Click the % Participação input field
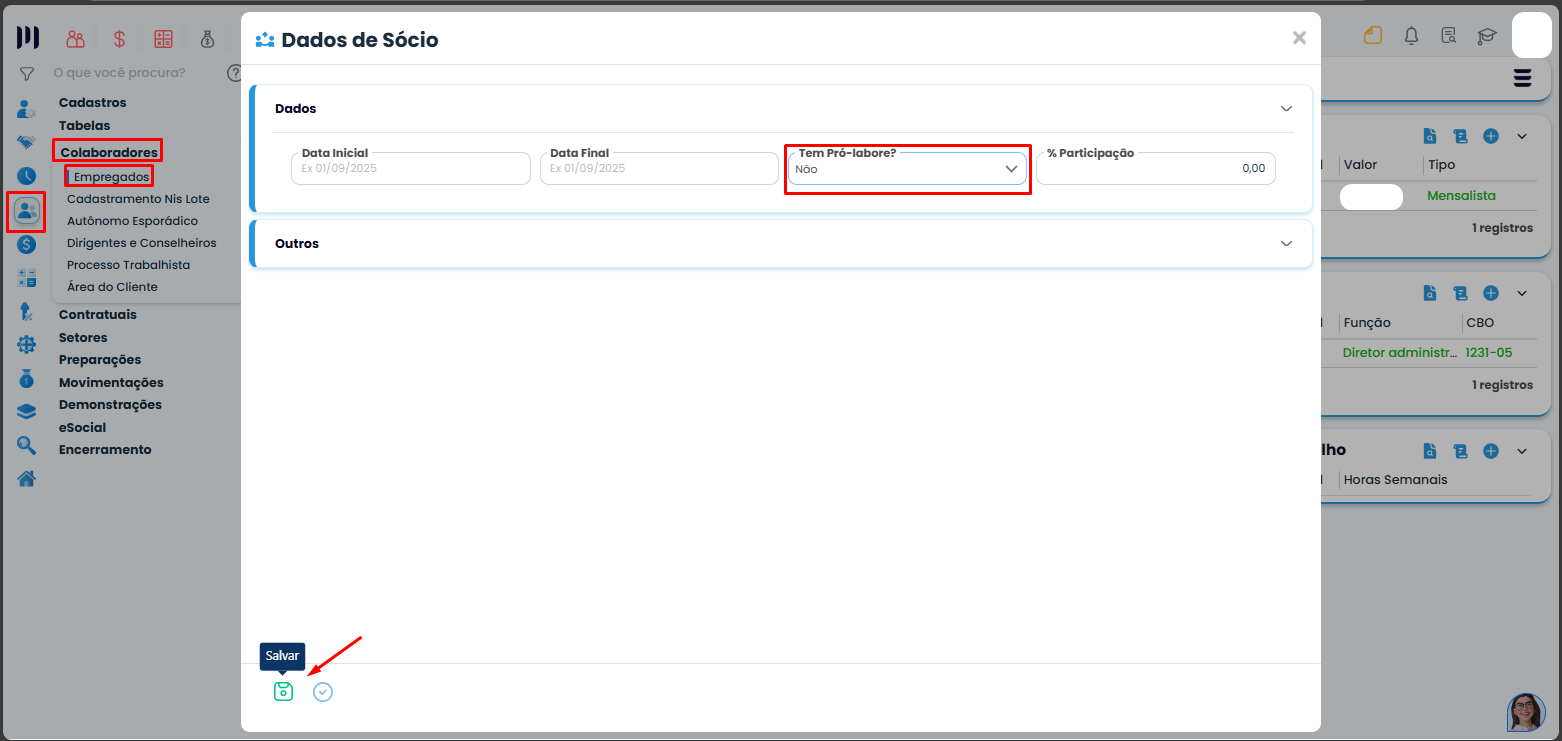 1156,168
